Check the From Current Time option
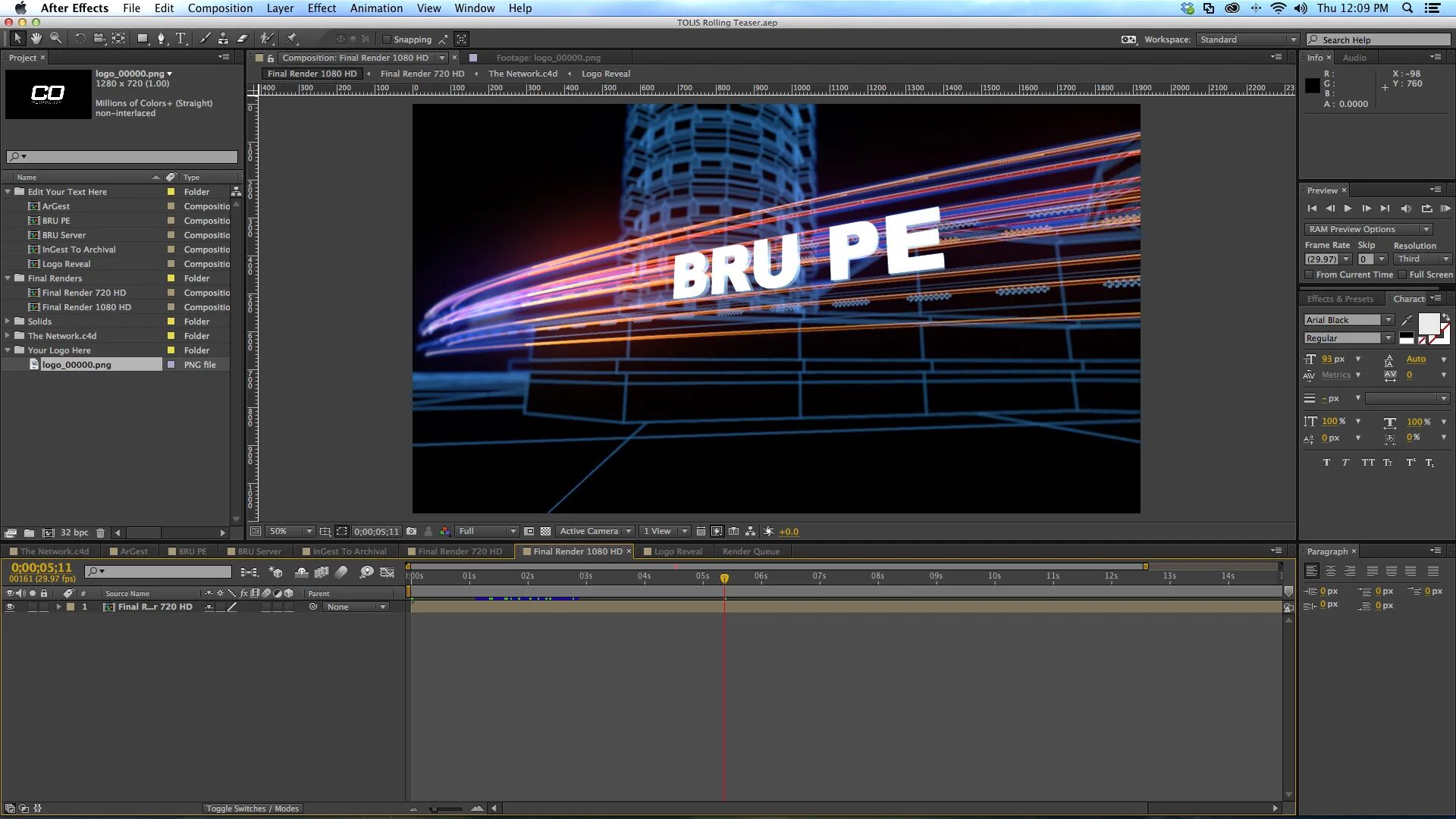Viewport: 1456px width, 819px height. tap(1309, 275)
